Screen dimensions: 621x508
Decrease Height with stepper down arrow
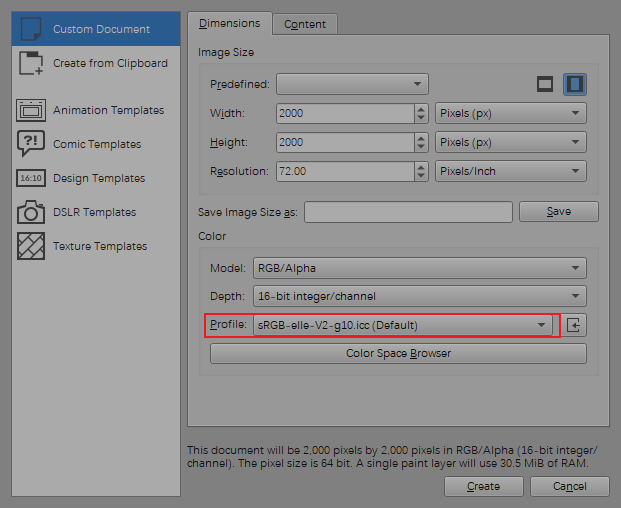tap(421, 147)
